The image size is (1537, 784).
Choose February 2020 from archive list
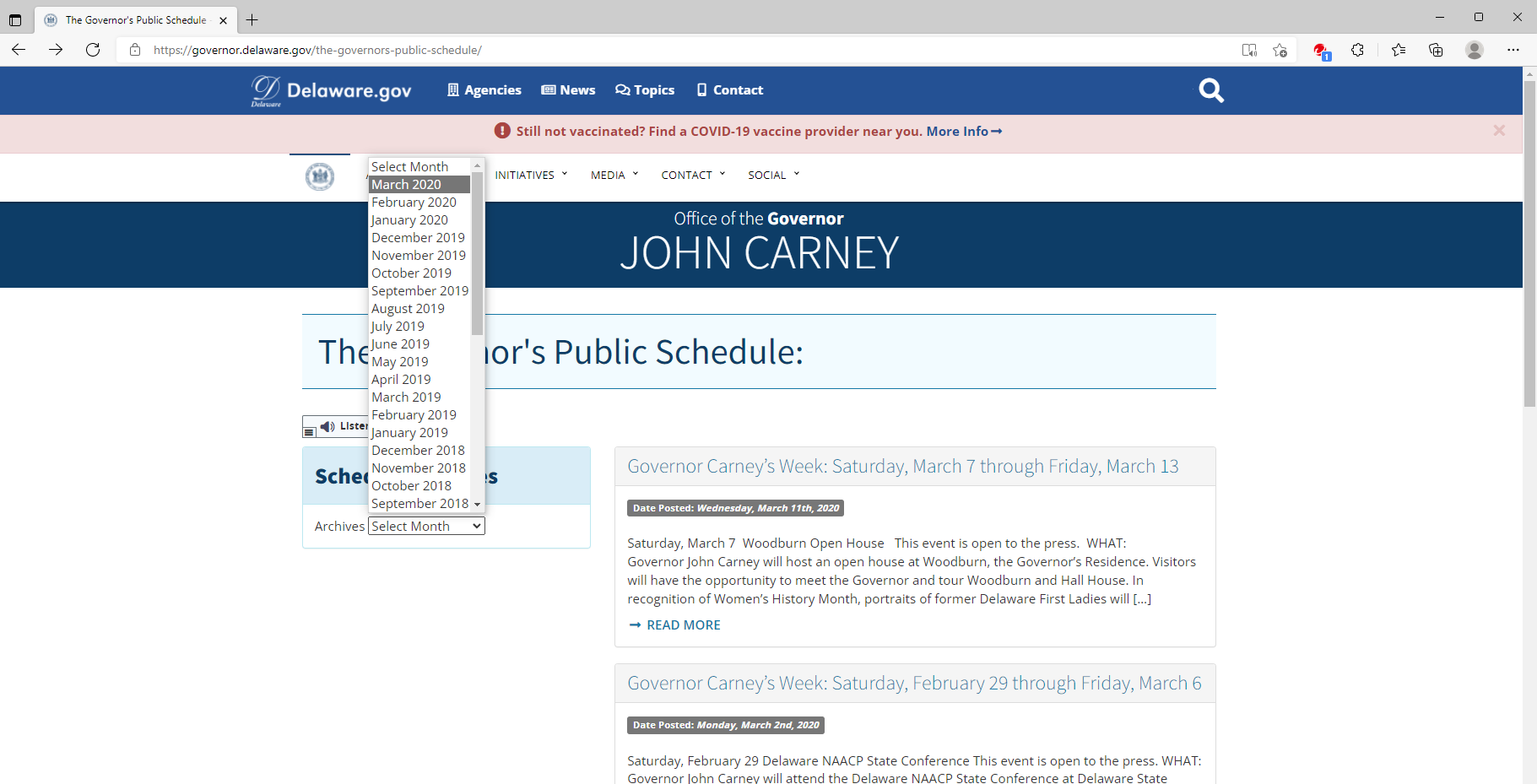(419, 202)
